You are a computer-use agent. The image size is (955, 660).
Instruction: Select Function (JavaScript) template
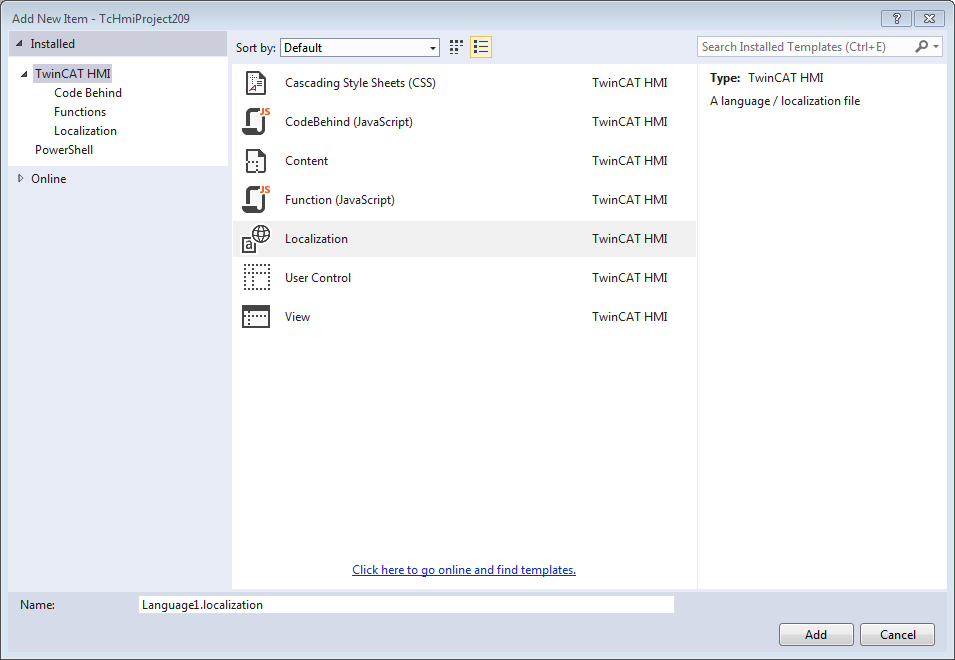click(339, 200)
